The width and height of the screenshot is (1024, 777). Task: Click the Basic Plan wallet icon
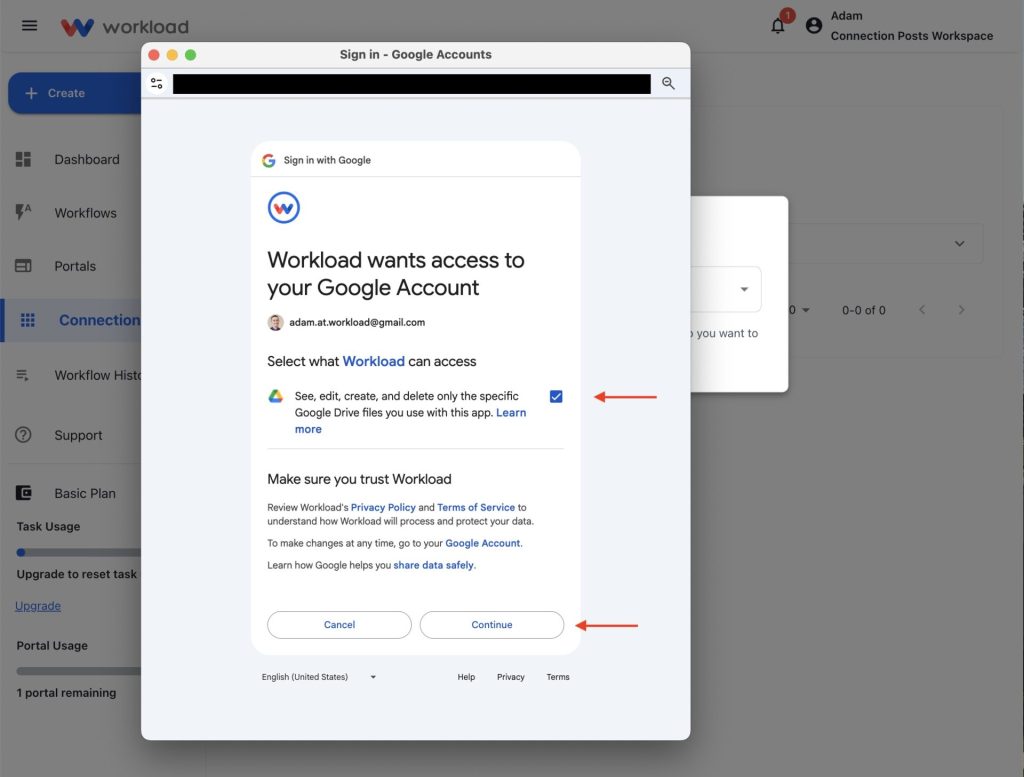24,493
